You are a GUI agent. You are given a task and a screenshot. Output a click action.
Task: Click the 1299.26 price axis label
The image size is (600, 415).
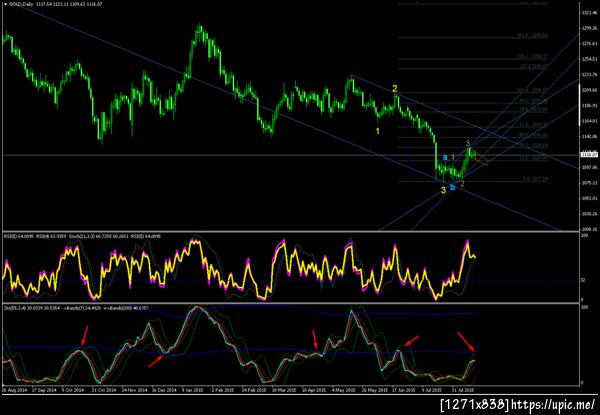[589, 28]
